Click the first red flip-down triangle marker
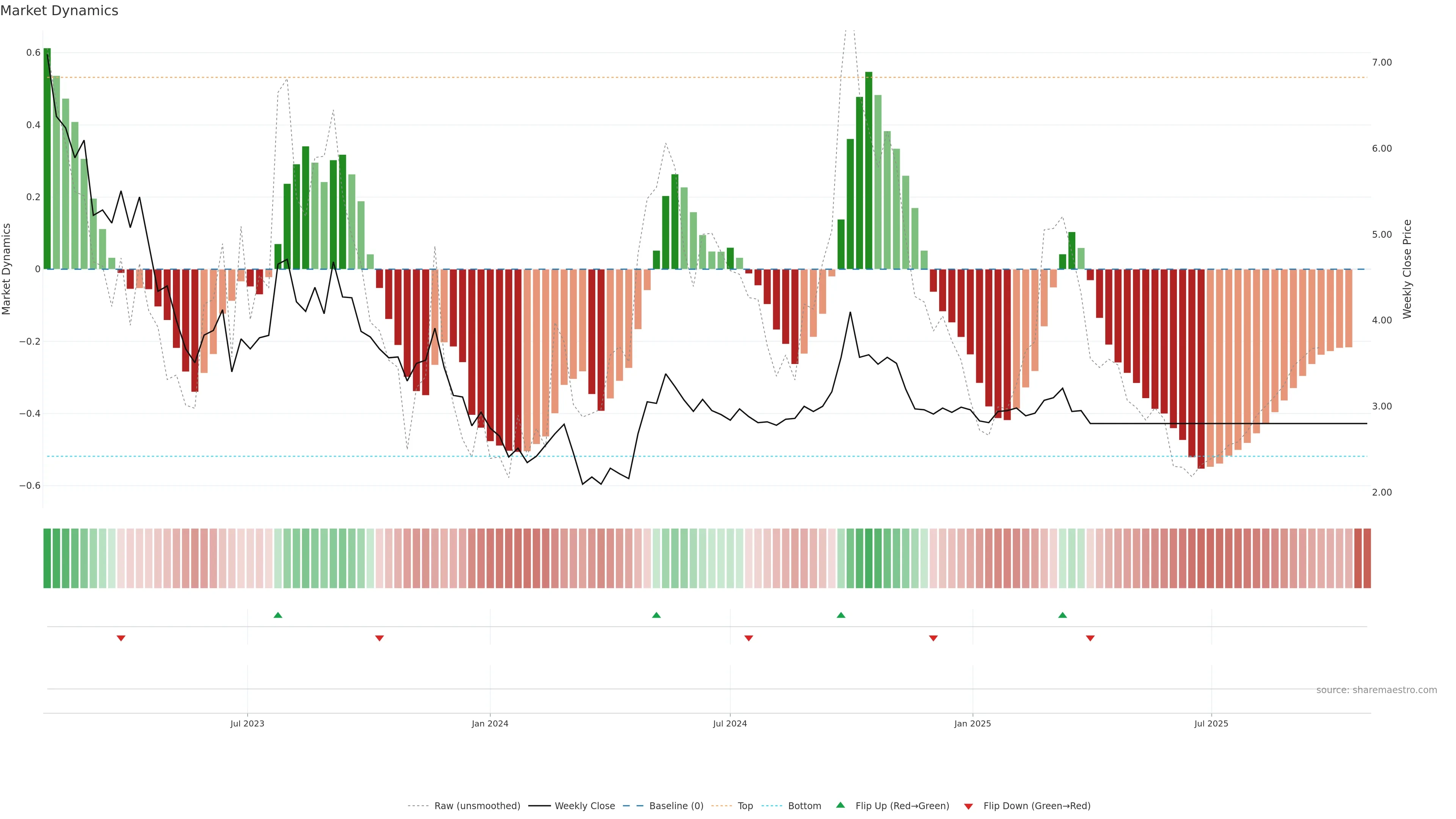The height and width of the screenshot is (819, 1456). pyautogui.click(x=121, y=638)
